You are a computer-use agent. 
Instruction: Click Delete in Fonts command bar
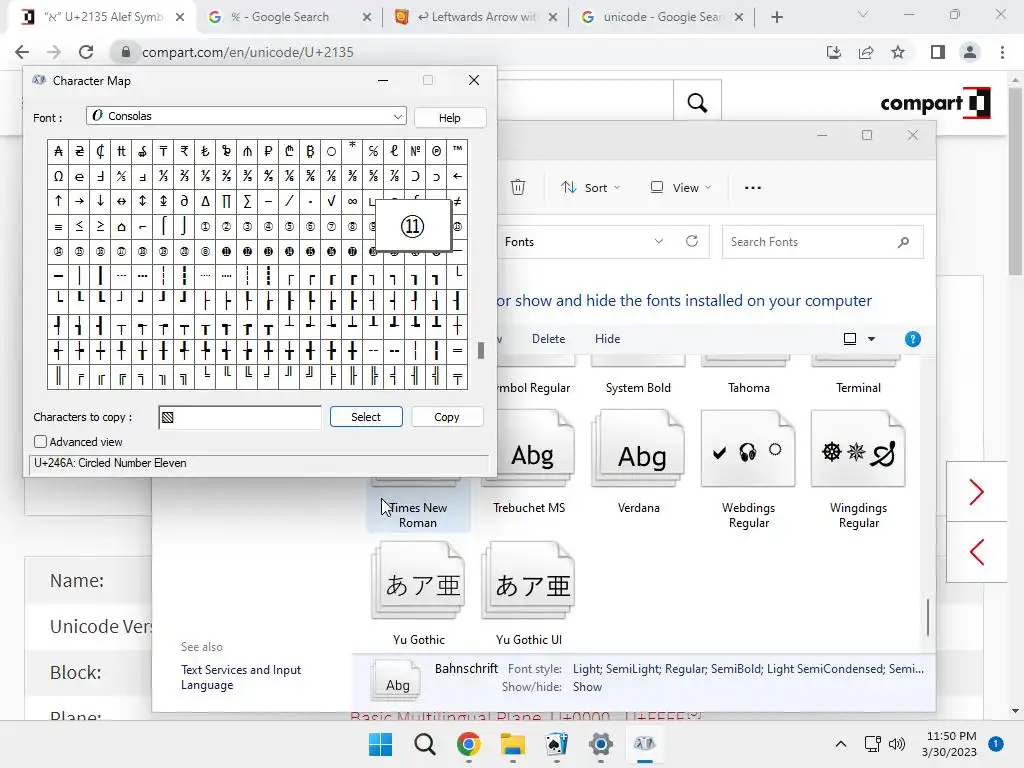(548, 339)
